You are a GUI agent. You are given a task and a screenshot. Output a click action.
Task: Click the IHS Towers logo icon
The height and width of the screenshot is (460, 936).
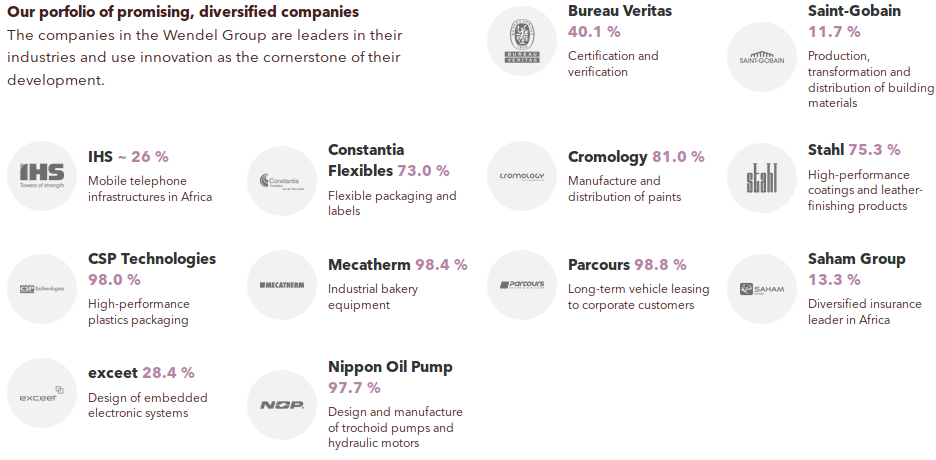point(41,176)
